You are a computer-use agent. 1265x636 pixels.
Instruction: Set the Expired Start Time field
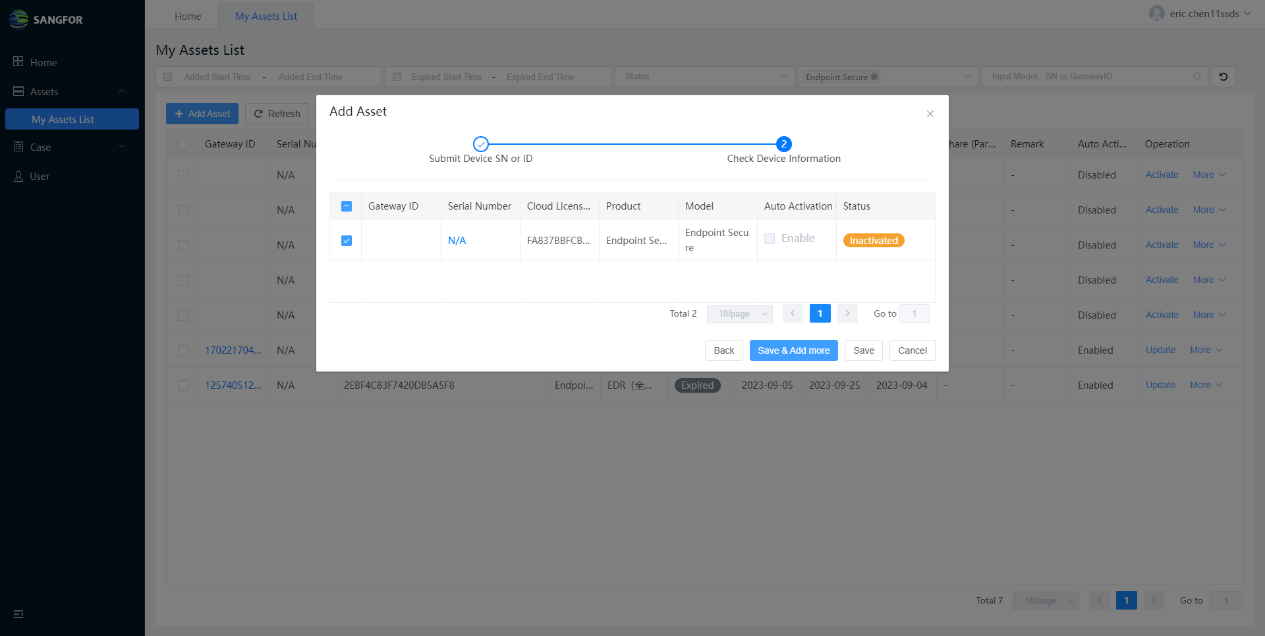[446, 77]
